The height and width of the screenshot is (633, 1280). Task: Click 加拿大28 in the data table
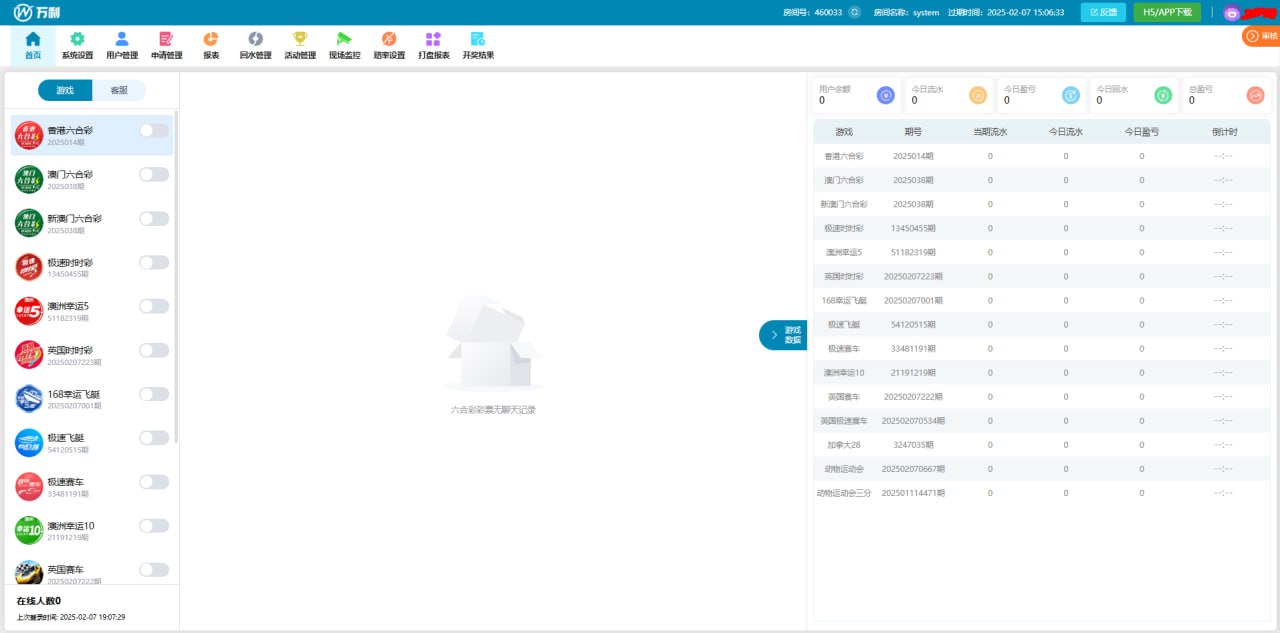(844, 445)
